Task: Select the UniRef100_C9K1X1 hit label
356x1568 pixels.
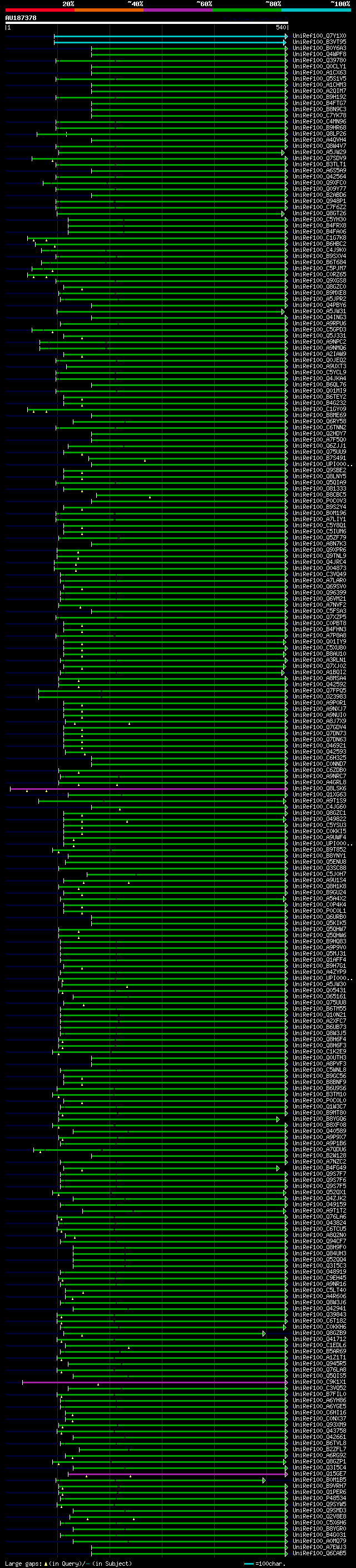Action: coord(319,1382)
